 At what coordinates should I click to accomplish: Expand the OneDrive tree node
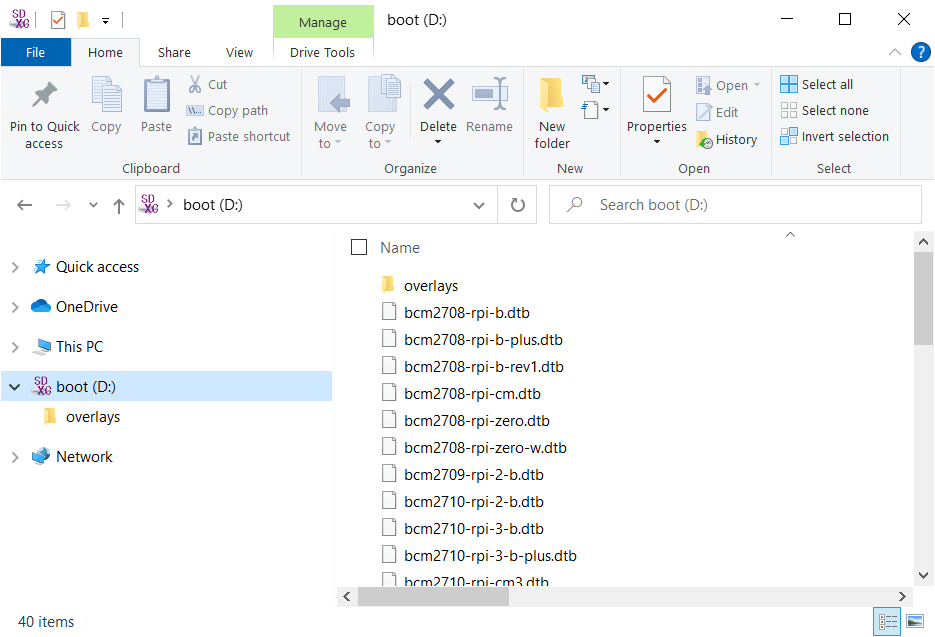click(15, 307)
